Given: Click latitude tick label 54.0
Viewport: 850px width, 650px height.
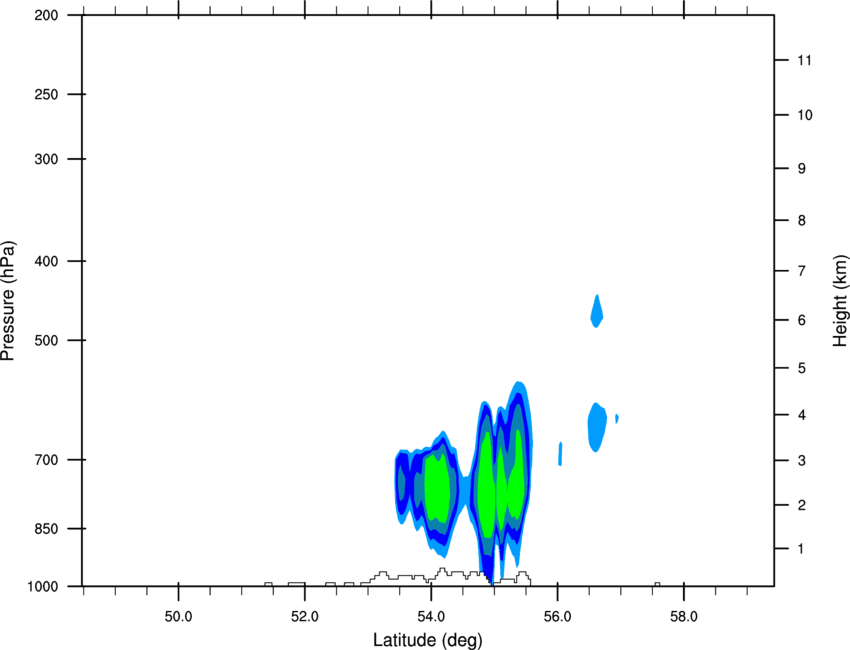Looking at the screenshot, I should click(x=431, y=617).
